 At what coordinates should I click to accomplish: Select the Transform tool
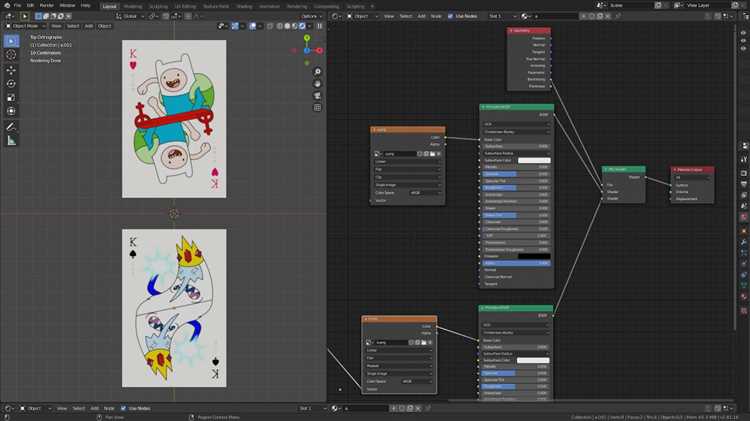[11, 111]
